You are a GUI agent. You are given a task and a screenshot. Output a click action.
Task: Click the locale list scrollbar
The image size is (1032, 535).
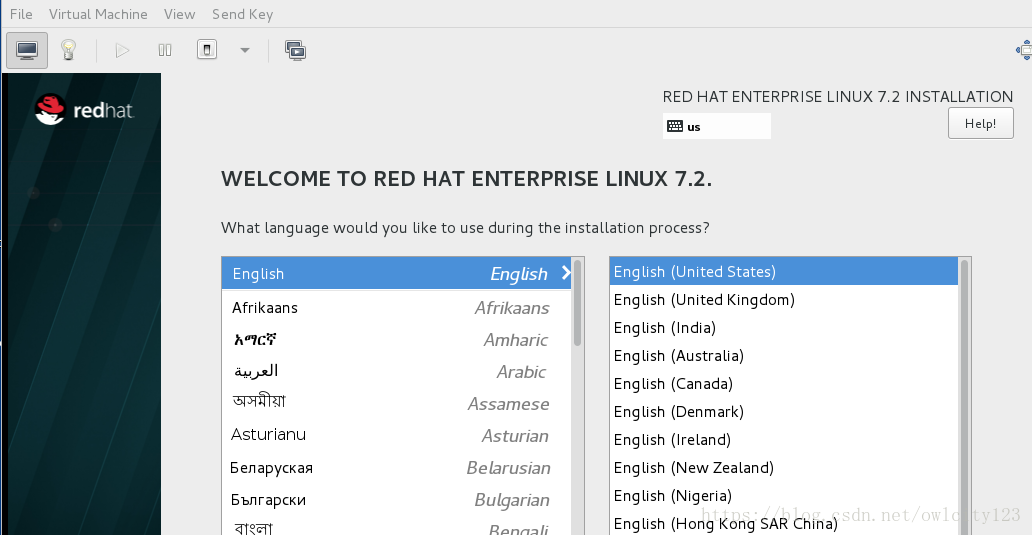click(964, 395)
